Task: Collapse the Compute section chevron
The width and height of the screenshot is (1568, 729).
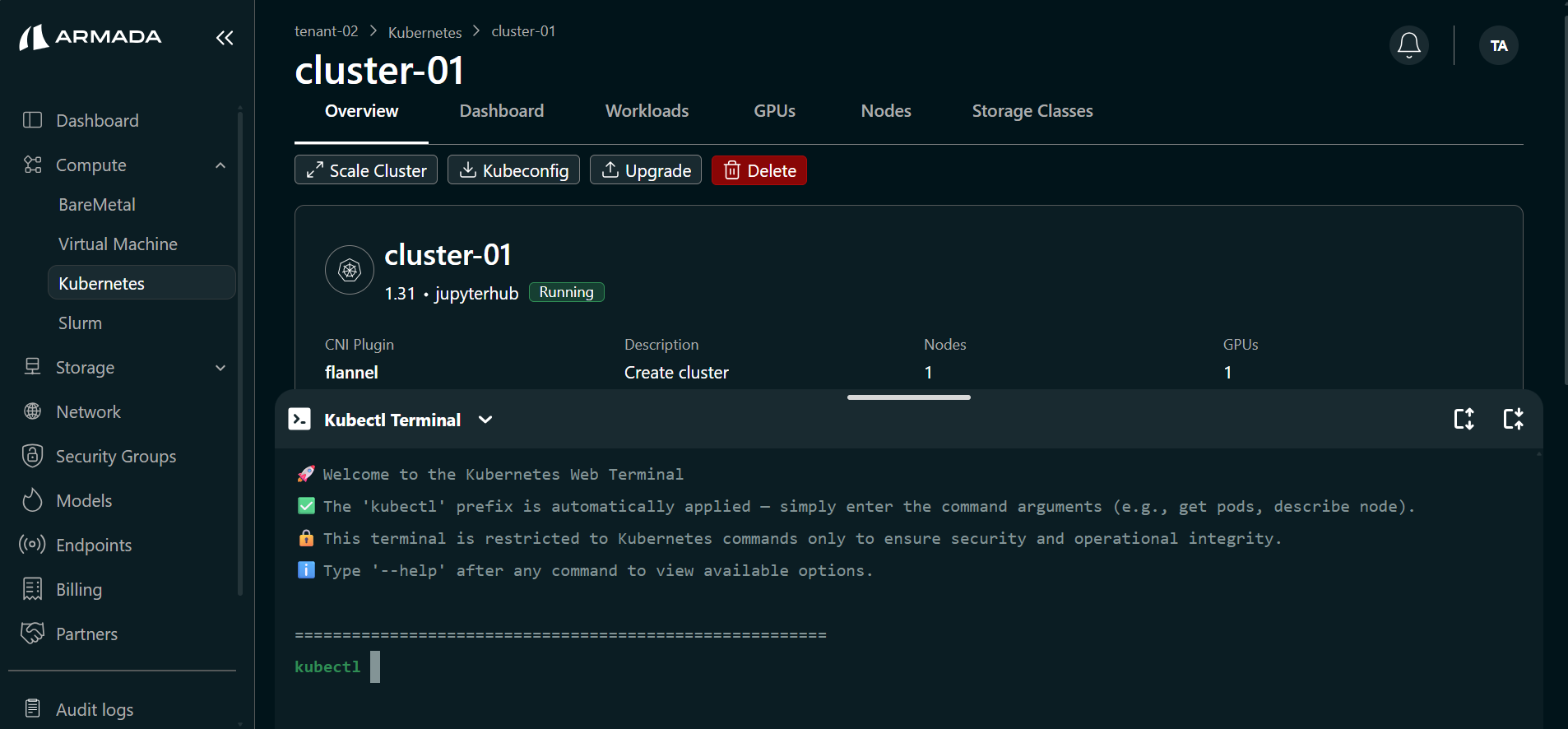Action: click(220, 165)
